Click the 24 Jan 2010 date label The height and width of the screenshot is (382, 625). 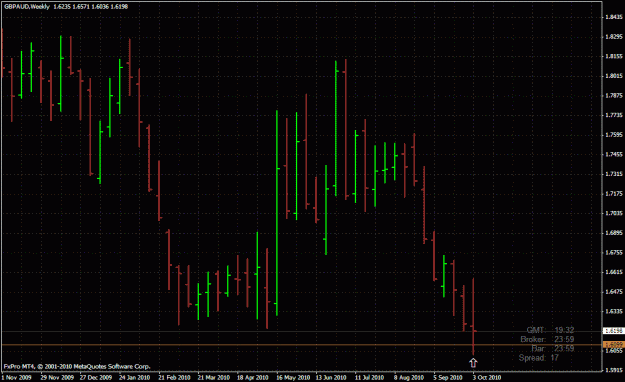134,377
